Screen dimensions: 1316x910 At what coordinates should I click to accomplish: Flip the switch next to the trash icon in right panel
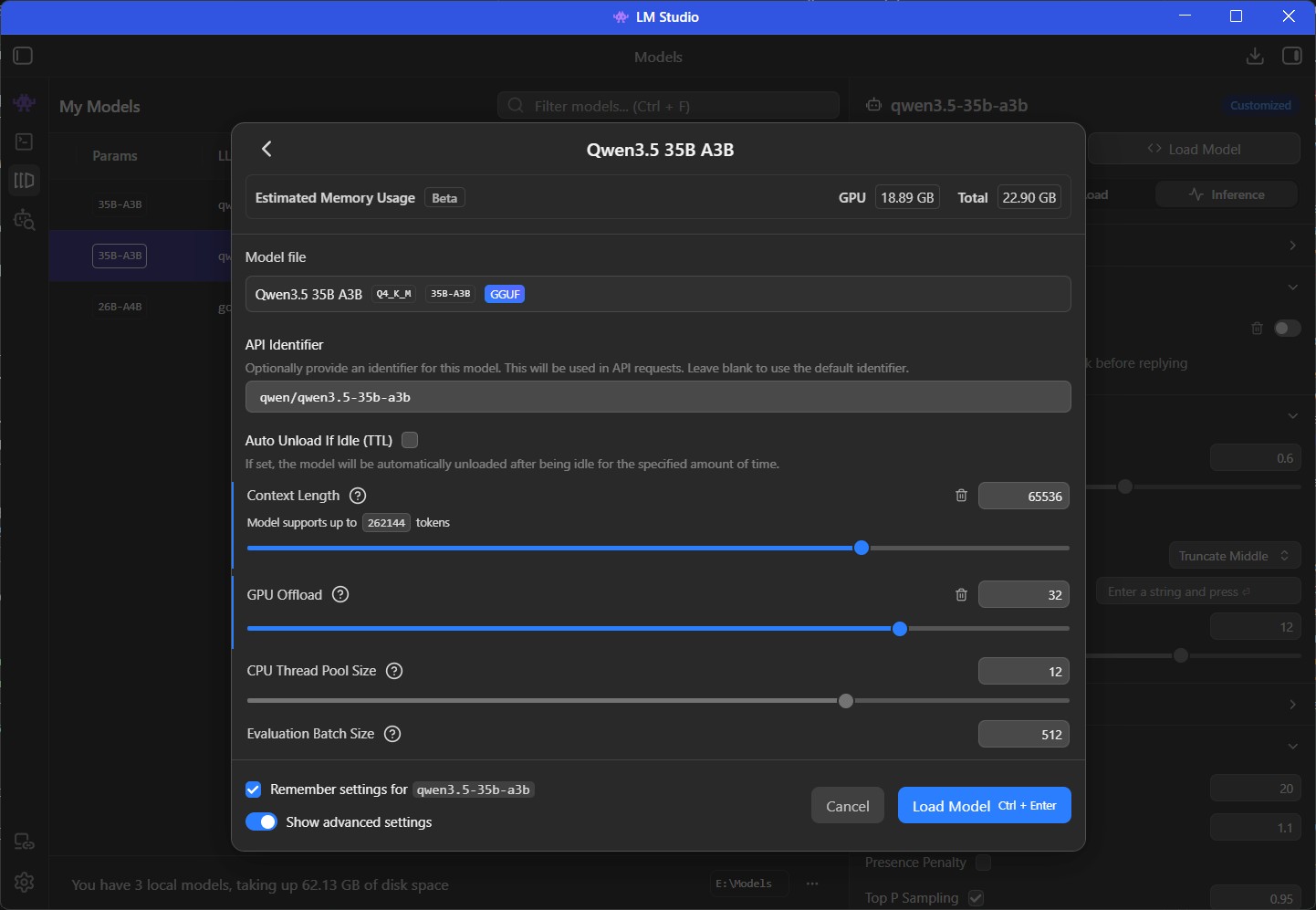(1288, 328)
